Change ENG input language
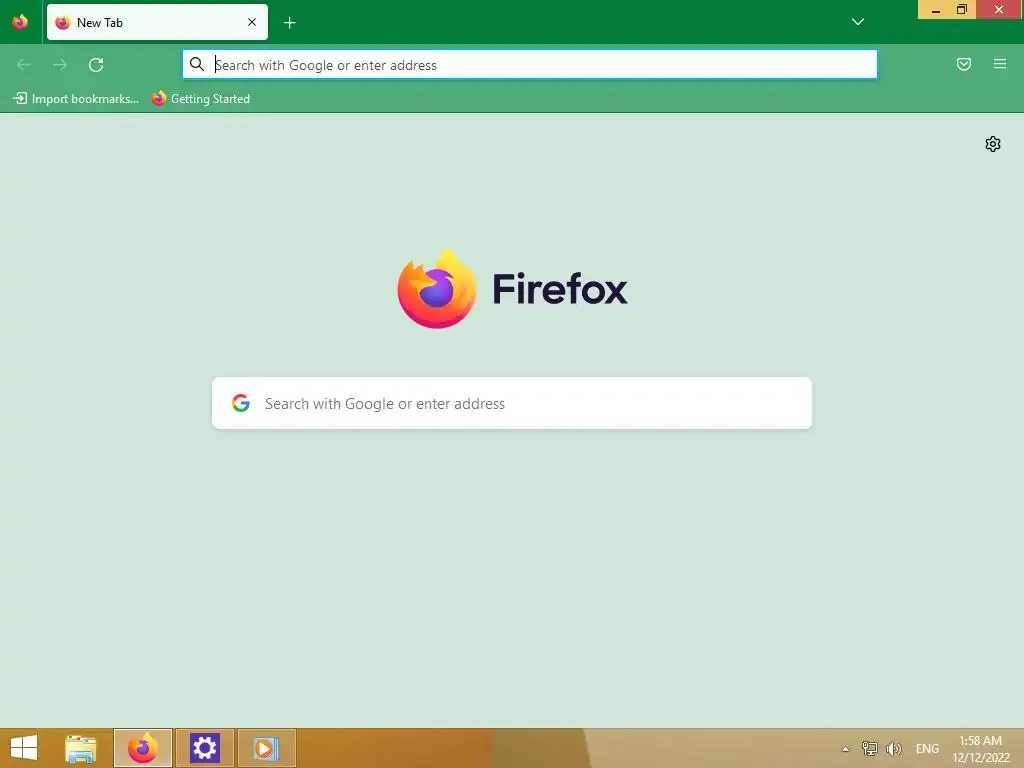 coord(927,749)
